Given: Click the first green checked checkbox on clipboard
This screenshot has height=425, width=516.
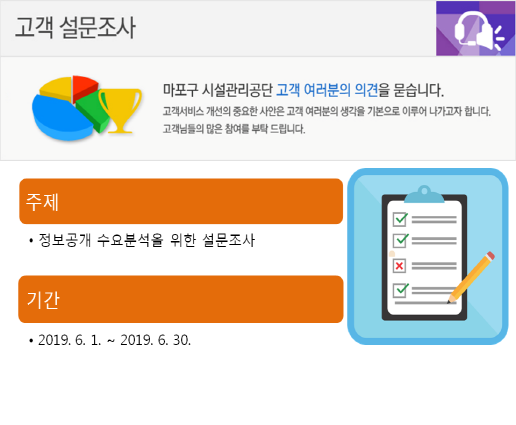Looking at the screenshot, I should coord(400,219).
